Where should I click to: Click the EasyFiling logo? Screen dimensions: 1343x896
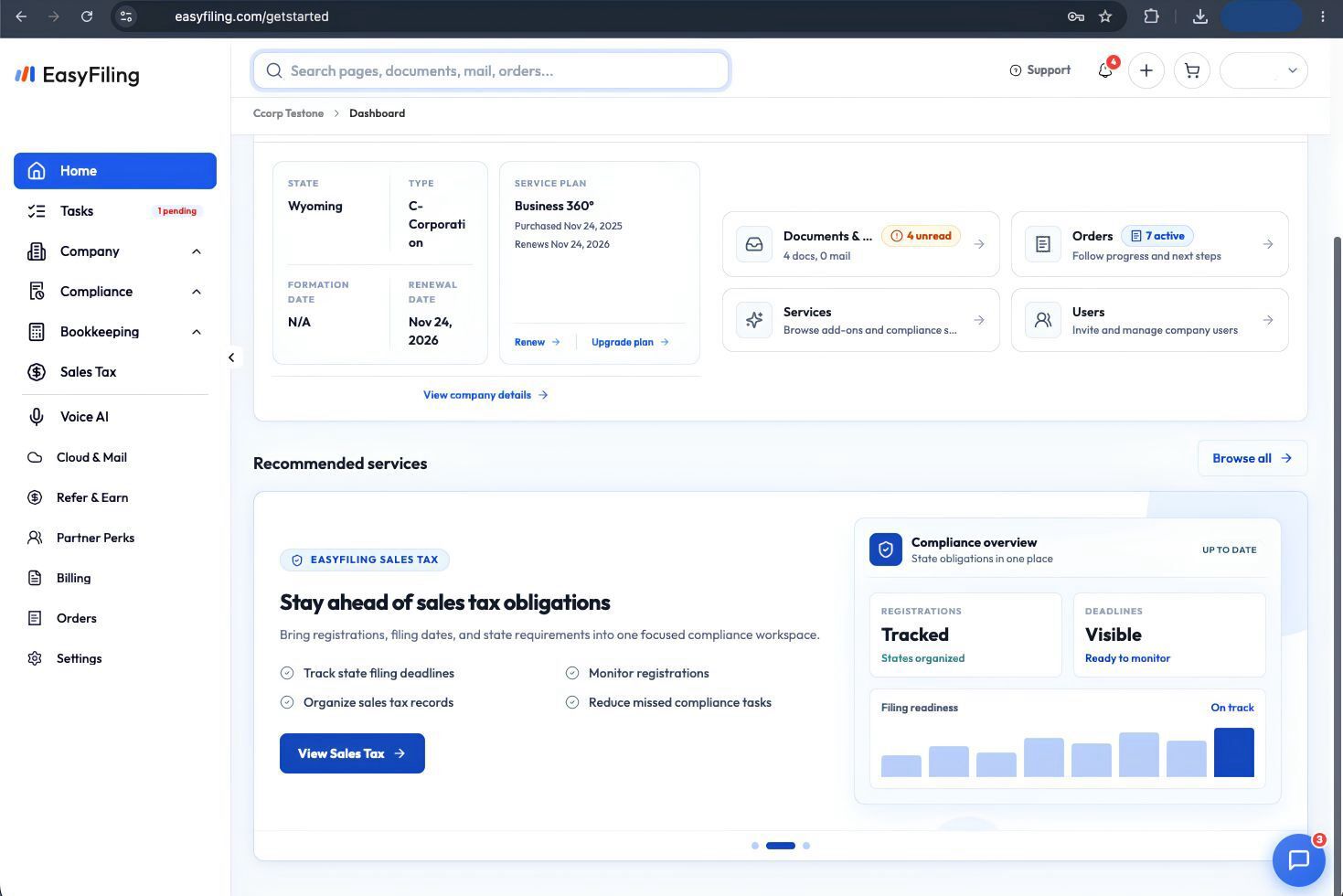77,75
